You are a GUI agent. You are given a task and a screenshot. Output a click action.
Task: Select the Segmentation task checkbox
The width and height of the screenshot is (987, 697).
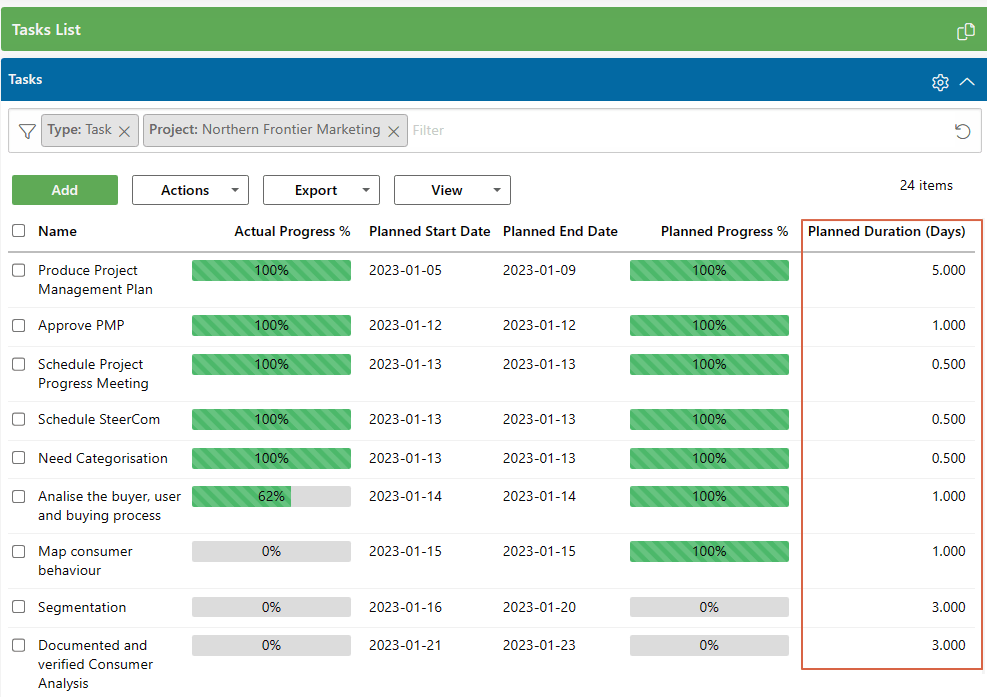click(17, 607)
